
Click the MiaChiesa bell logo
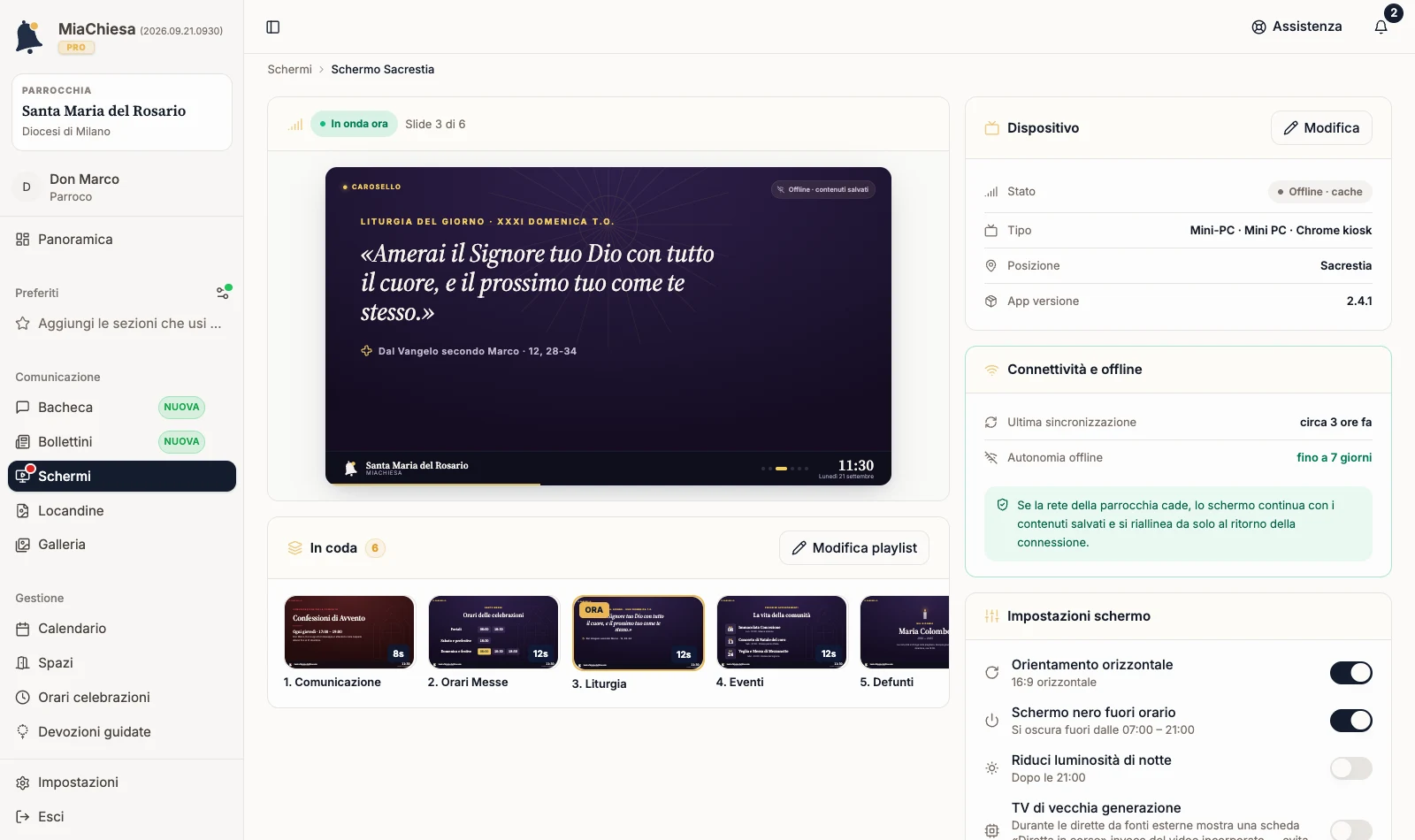pos(29,37)
